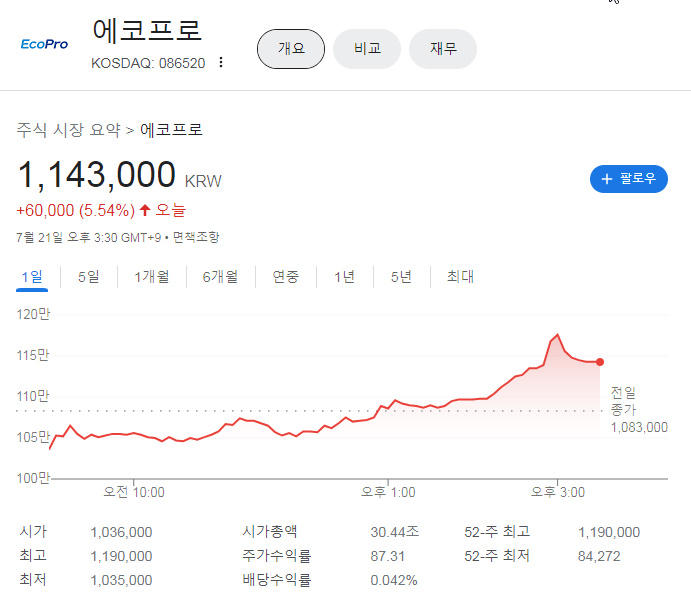Select the 1일 chart range
691x599 pixels.
pyautogui.click(x=32, y=277)
